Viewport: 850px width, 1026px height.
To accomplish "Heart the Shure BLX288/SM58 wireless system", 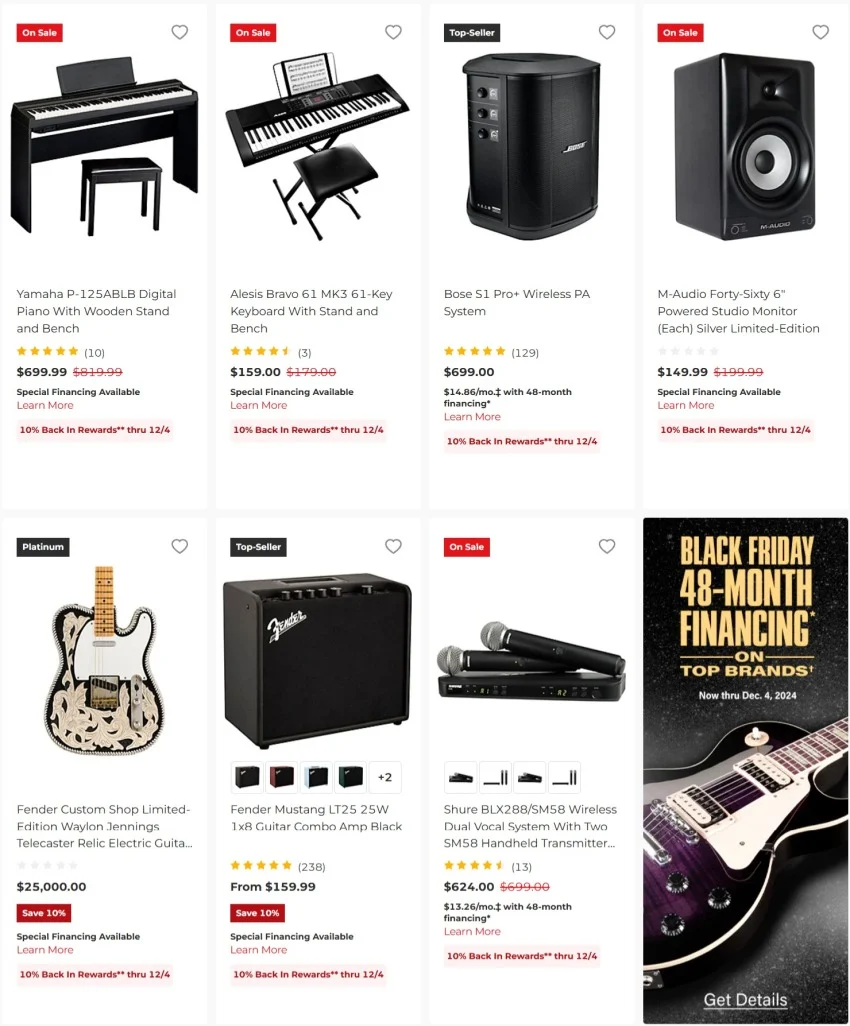I will pyautogui.click(x=607, y=546).
